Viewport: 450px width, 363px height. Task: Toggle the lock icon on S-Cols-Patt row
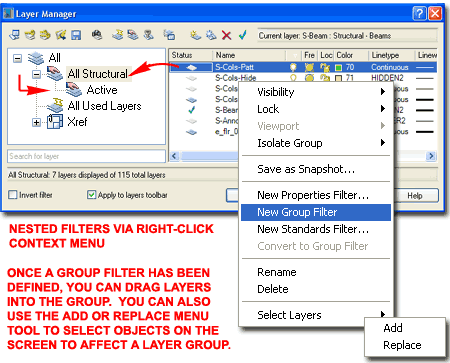pos(324,67)
